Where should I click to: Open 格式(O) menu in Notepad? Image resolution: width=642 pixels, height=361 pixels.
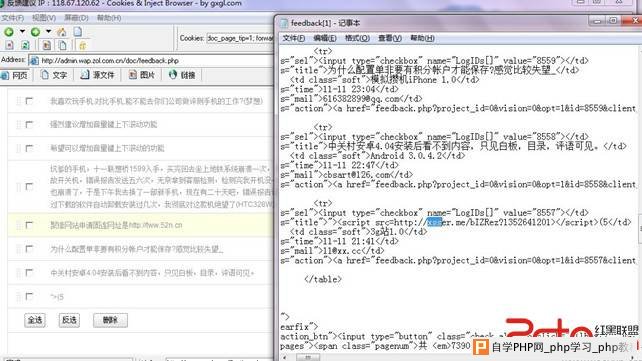click(357, 38)
